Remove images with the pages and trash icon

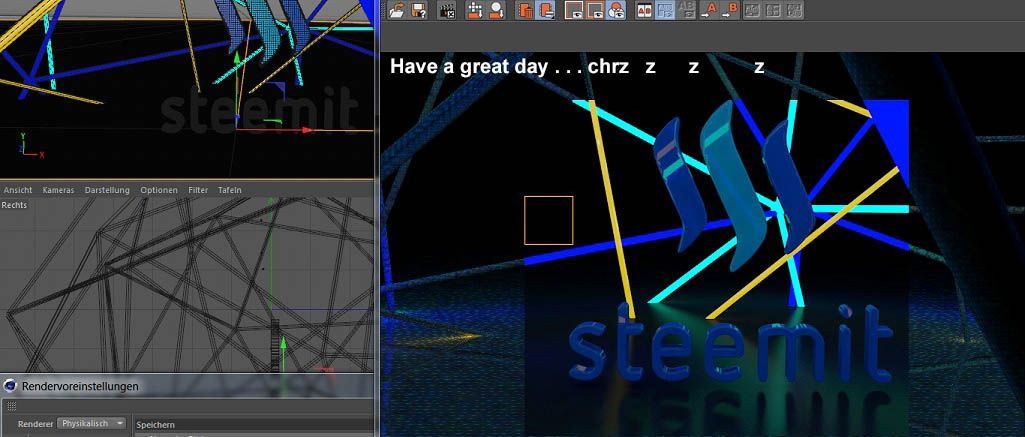click(x=525, y=10)
